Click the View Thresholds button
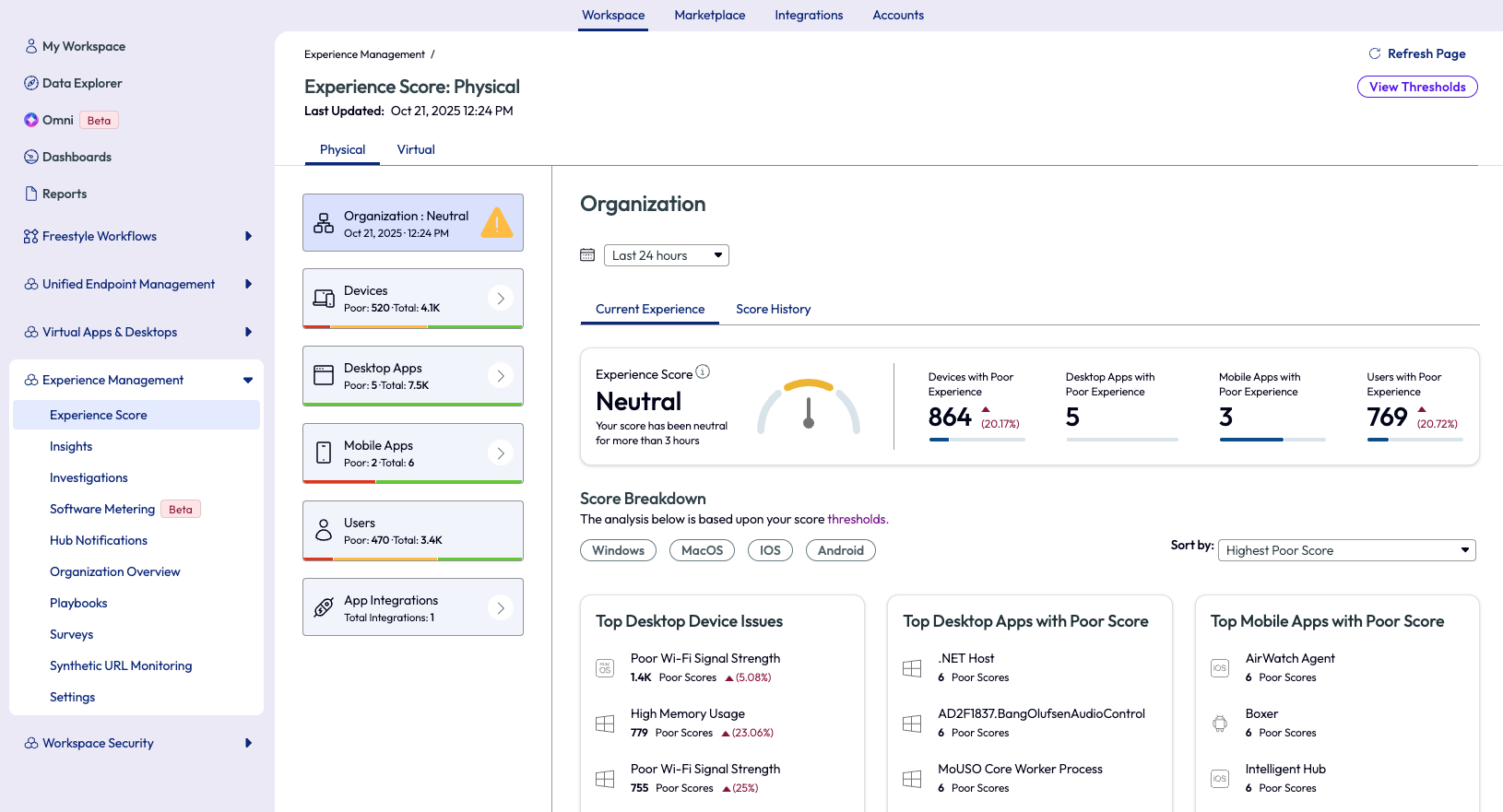 pyautogui.click(x=1417, y=87)
